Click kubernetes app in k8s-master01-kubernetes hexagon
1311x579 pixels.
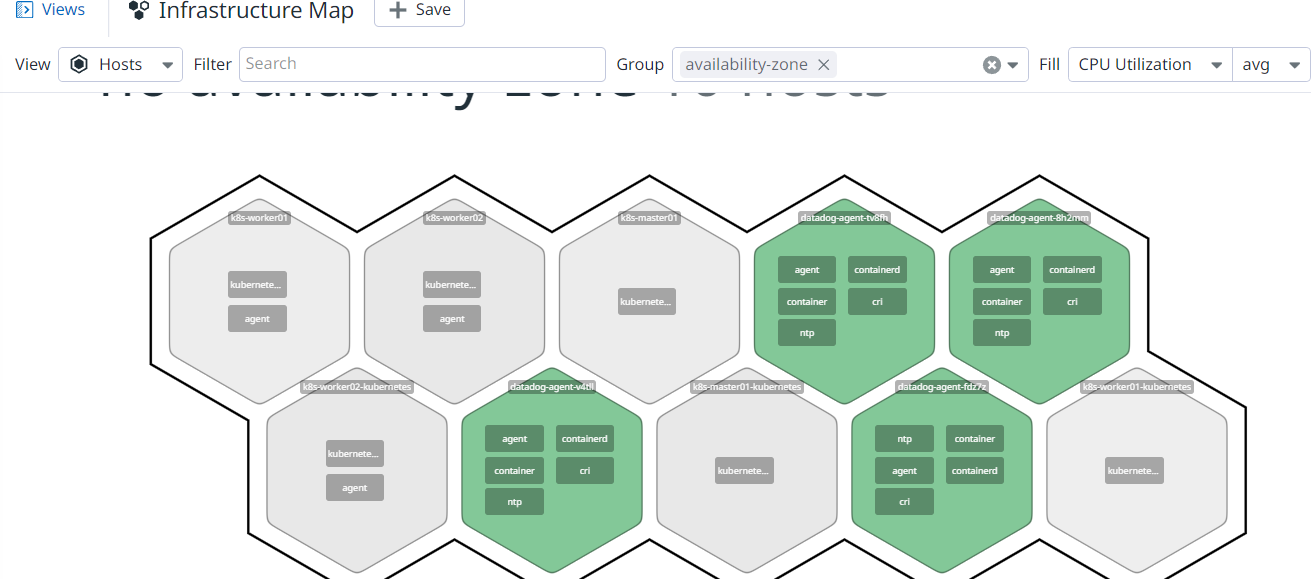[x=744, y=471]
